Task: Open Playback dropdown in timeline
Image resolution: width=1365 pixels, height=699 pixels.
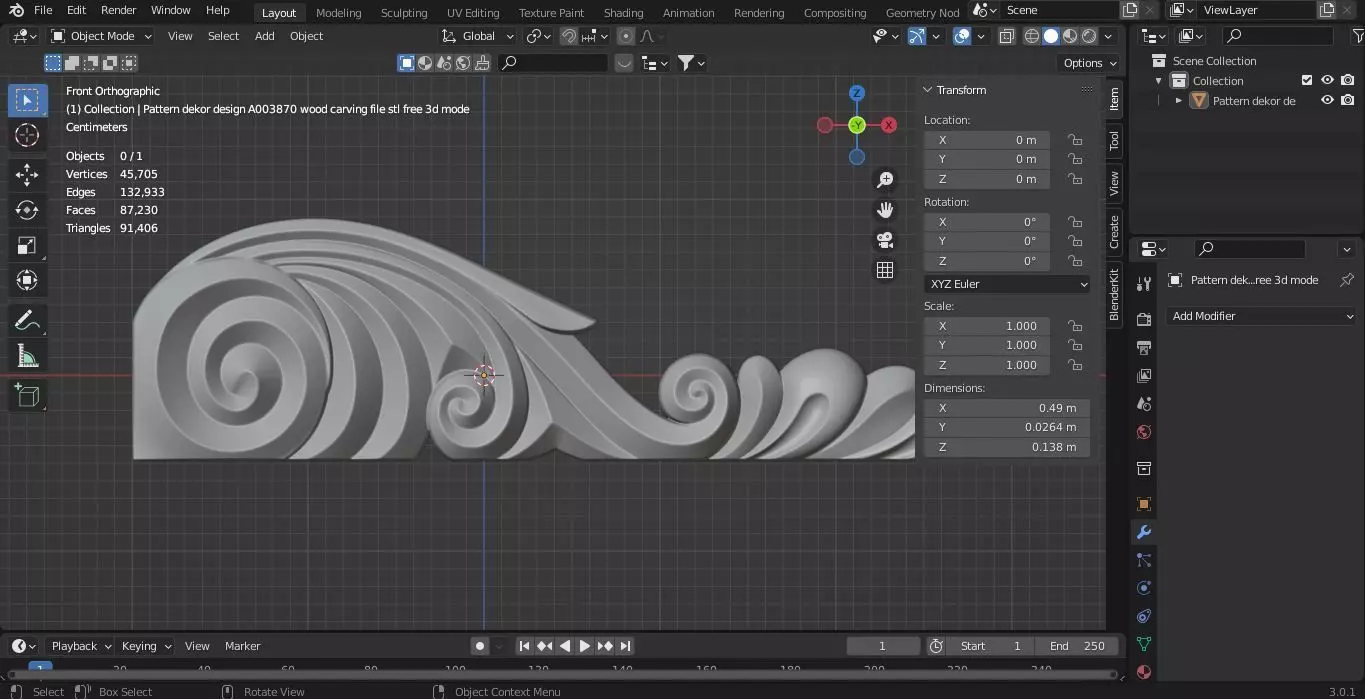Action: [x=80, y=646]
